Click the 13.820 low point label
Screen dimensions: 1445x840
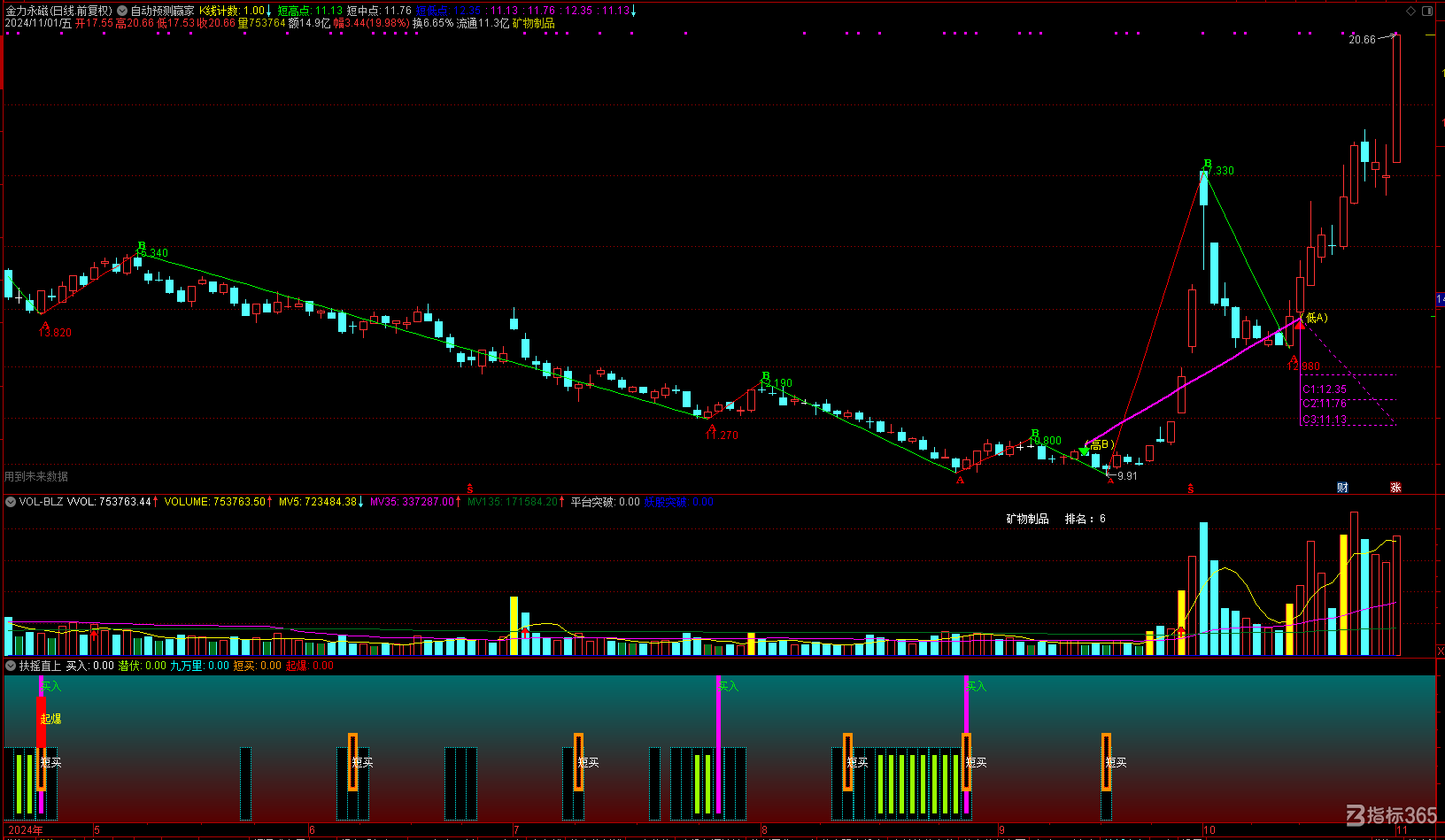click(x=55, y=333)
